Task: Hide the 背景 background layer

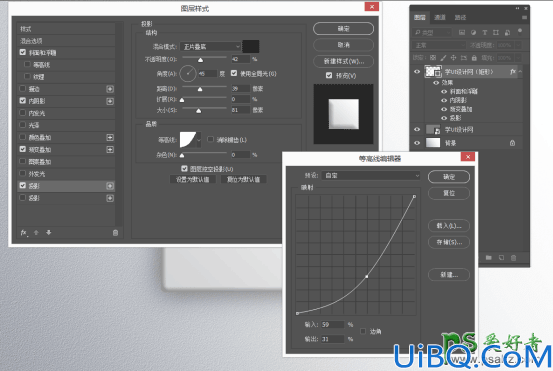Action: [417, 143]
